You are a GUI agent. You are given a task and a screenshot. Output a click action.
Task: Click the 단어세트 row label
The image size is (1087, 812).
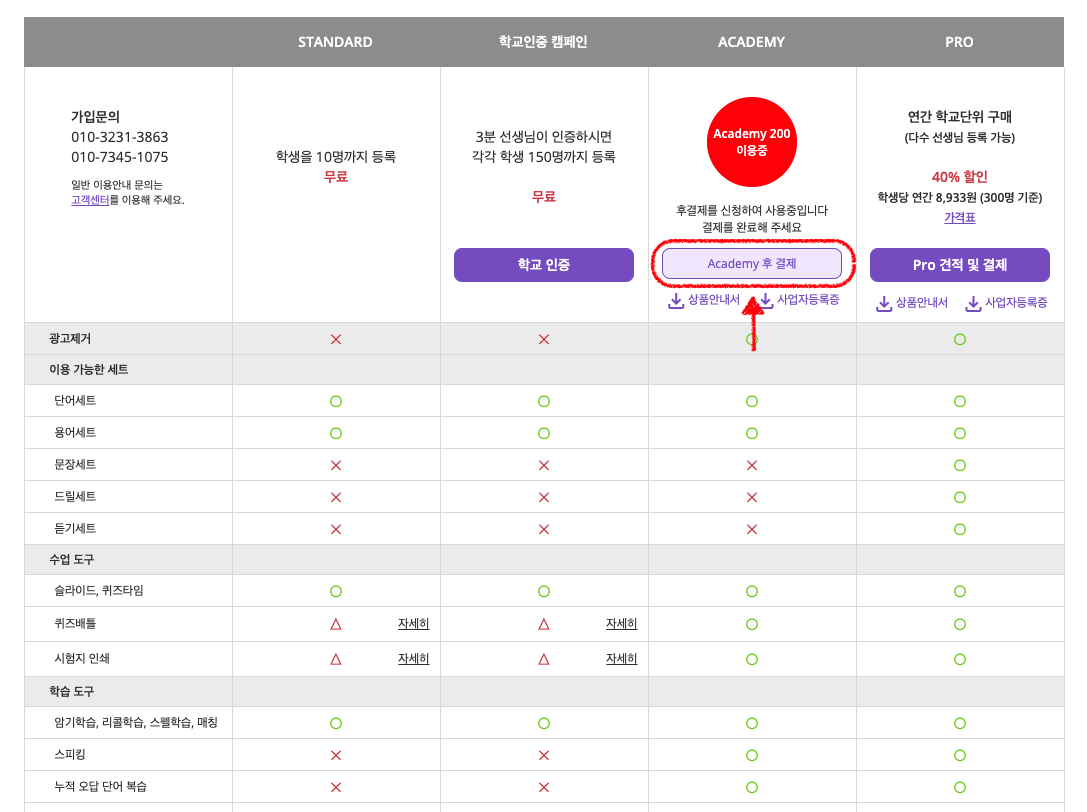click(x=75, y=401)
